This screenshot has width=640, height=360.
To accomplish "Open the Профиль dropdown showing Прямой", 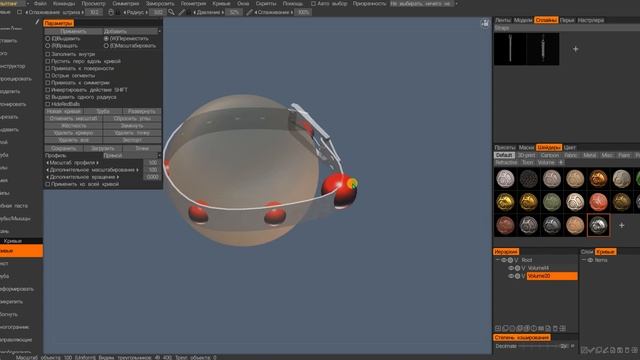I will (x=131, y=156).
